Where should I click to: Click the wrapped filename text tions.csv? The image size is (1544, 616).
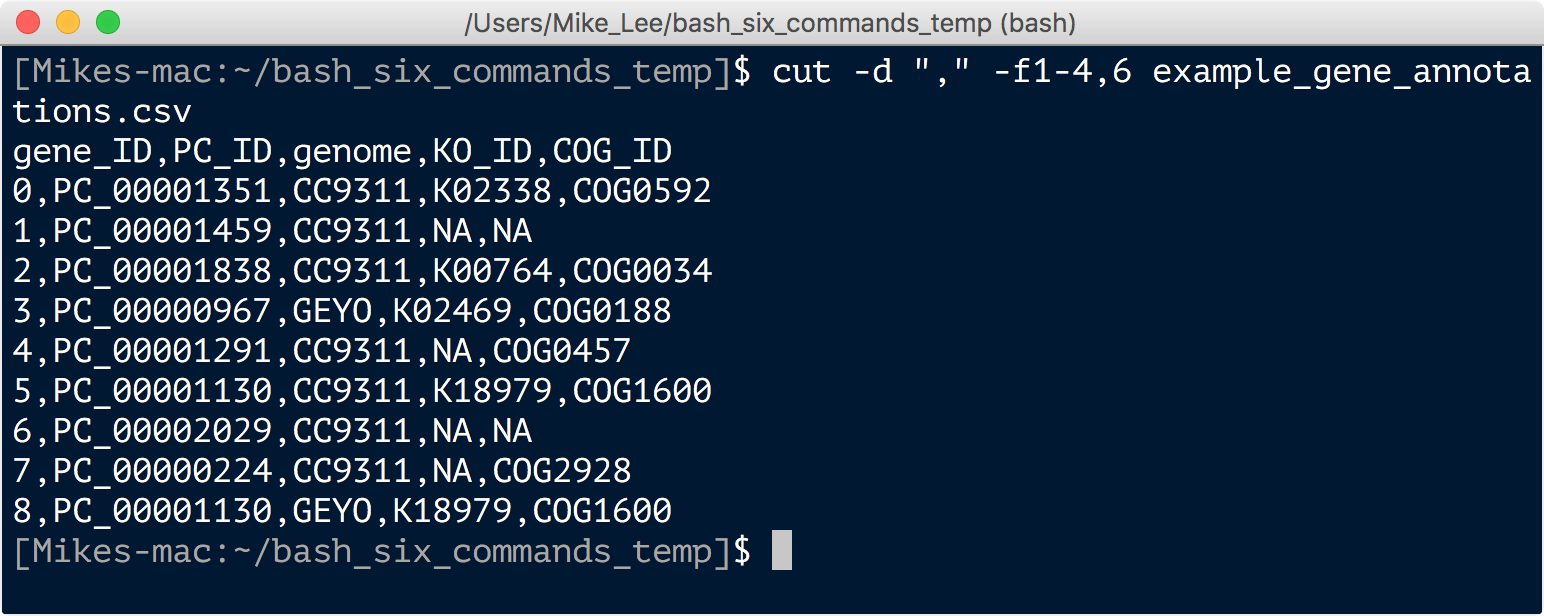coord(102,112)
